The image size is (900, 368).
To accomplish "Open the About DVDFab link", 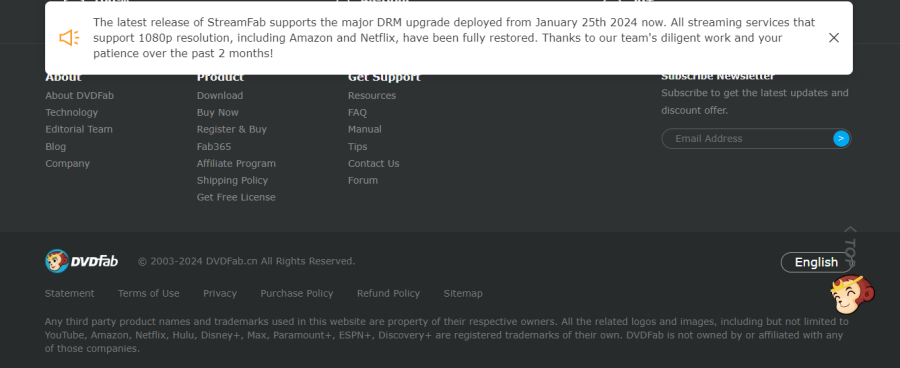I will click(x=80, y=95).
